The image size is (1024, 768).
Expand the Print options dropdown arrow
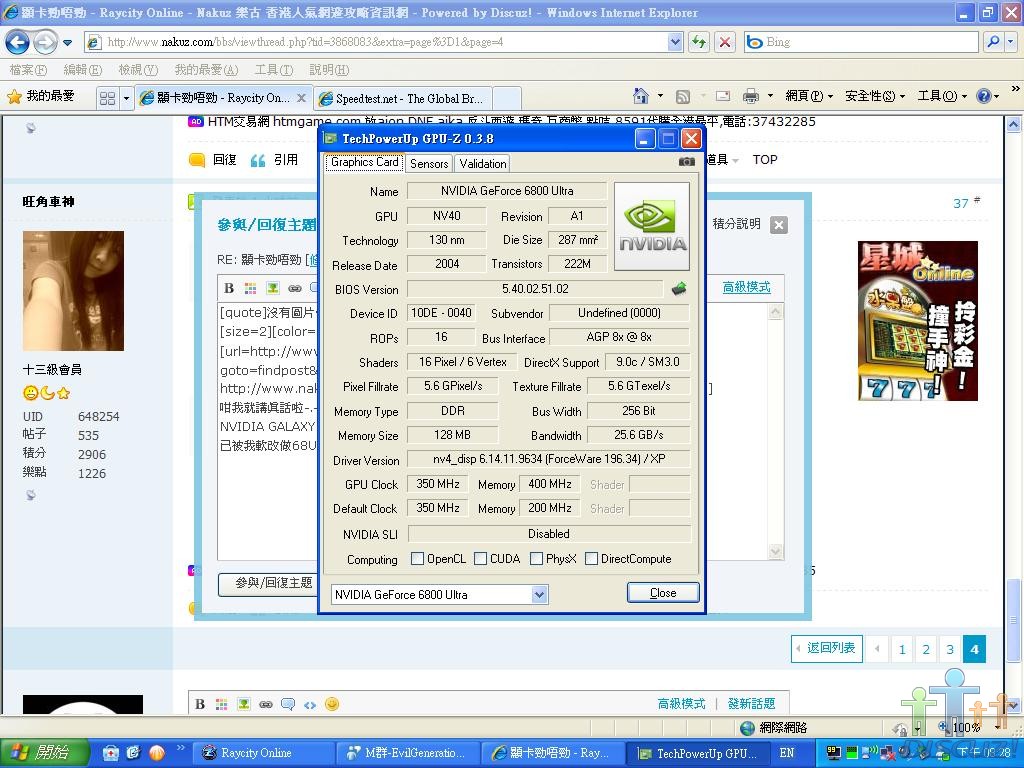point(770,97)
